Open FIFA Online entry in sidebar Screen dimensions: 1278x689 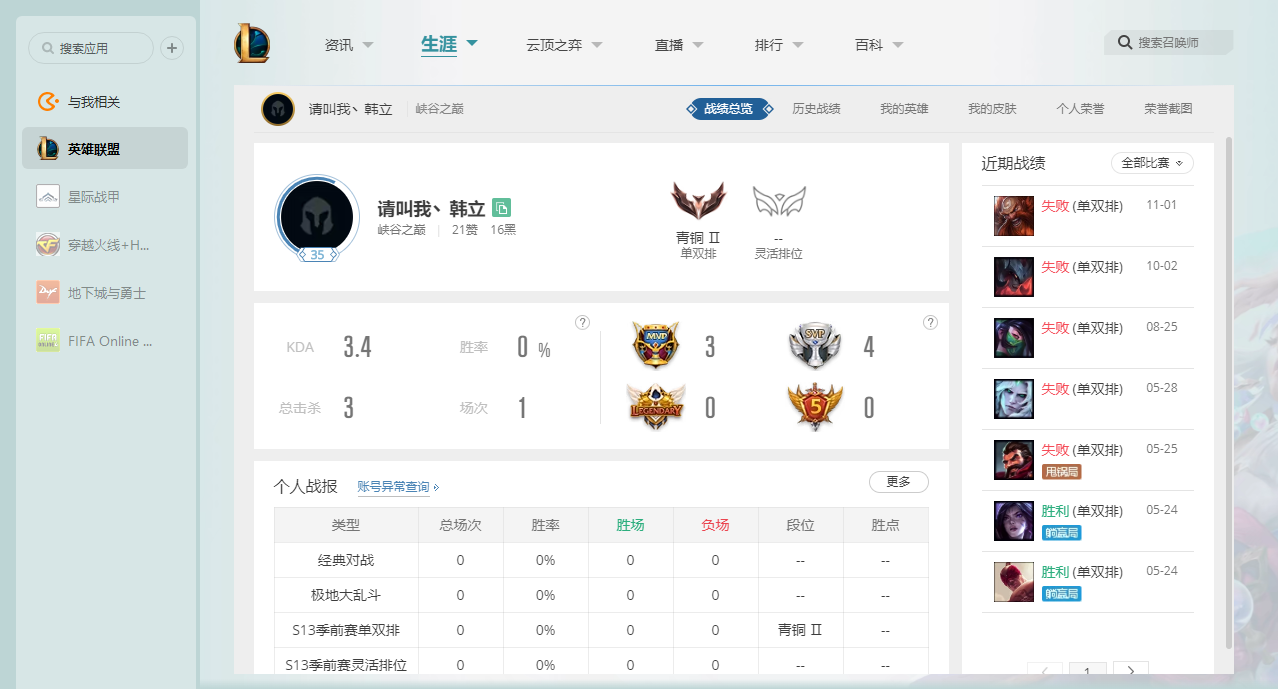pyautogui.click(x=105, y=341)
